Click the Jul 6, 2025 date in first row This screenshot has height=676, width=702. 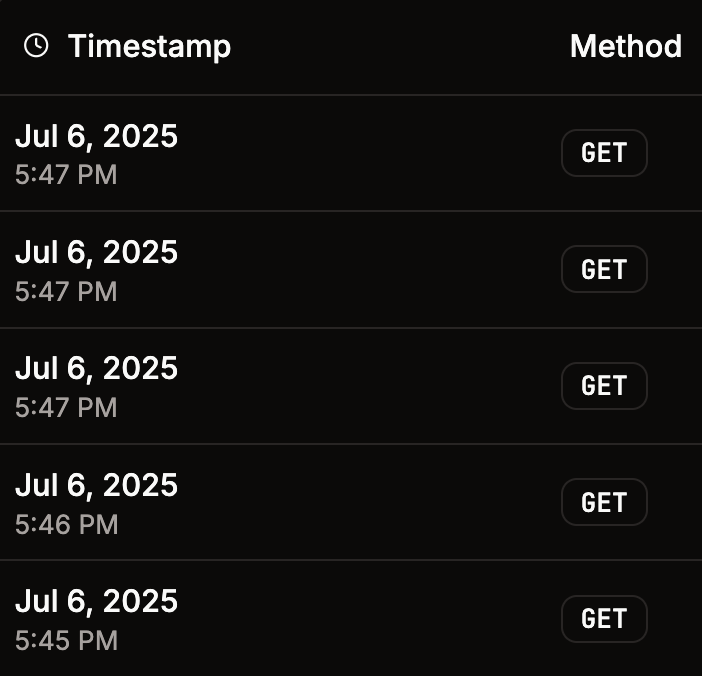click(x=96, y=136)
